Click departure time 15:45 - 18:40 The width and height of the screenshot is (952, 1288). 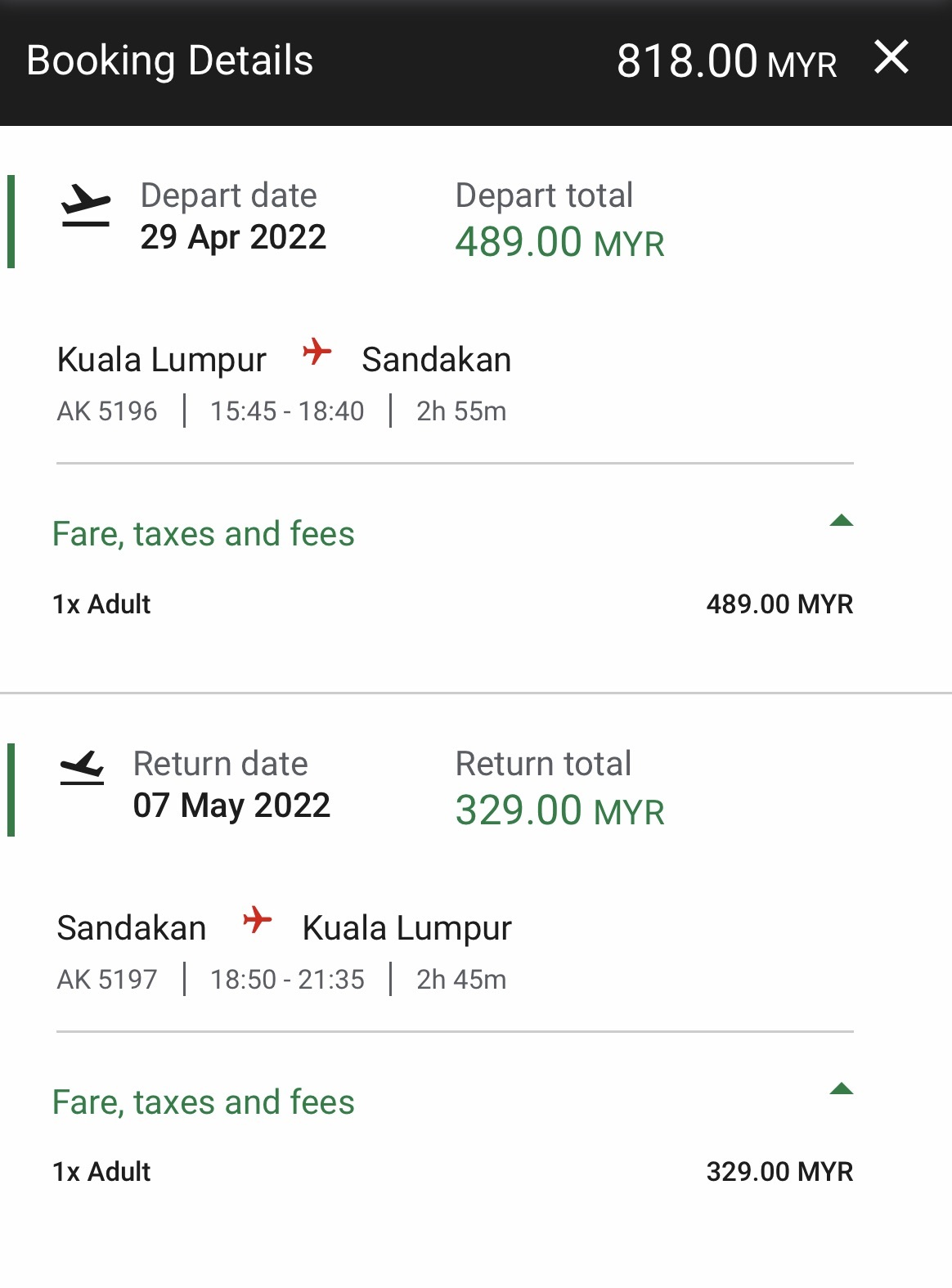(287, 411)
